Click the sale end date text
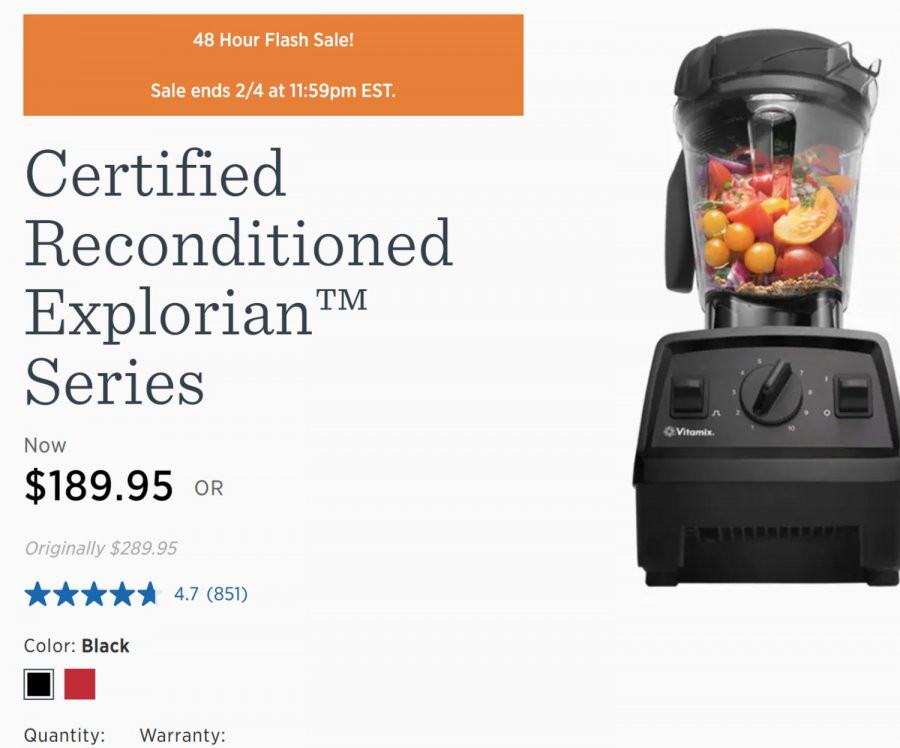The image size is (900, 748). click(273, 91)
